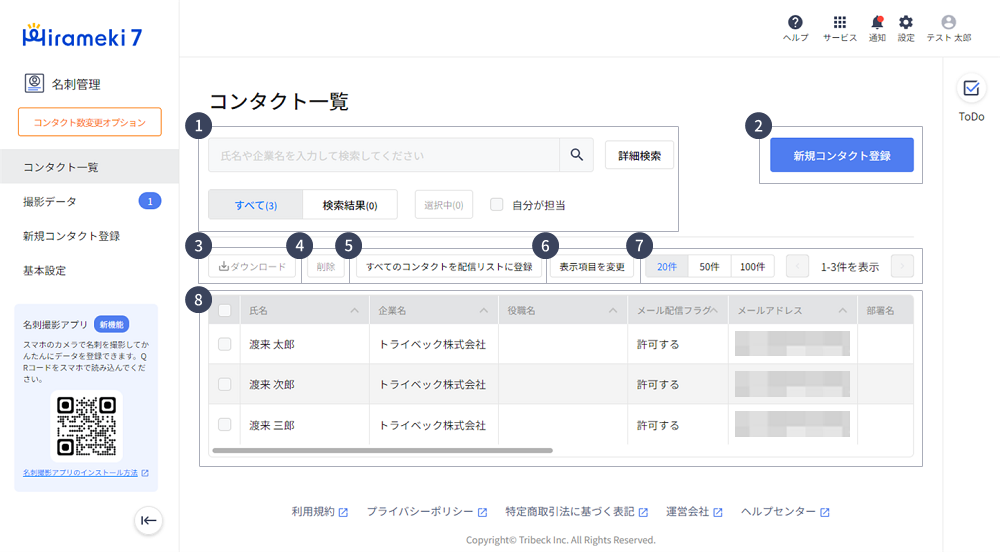Click すべてのコンタクトを配信リストに登録 button
Screen dimensions: 1000x552
point(449,266)
